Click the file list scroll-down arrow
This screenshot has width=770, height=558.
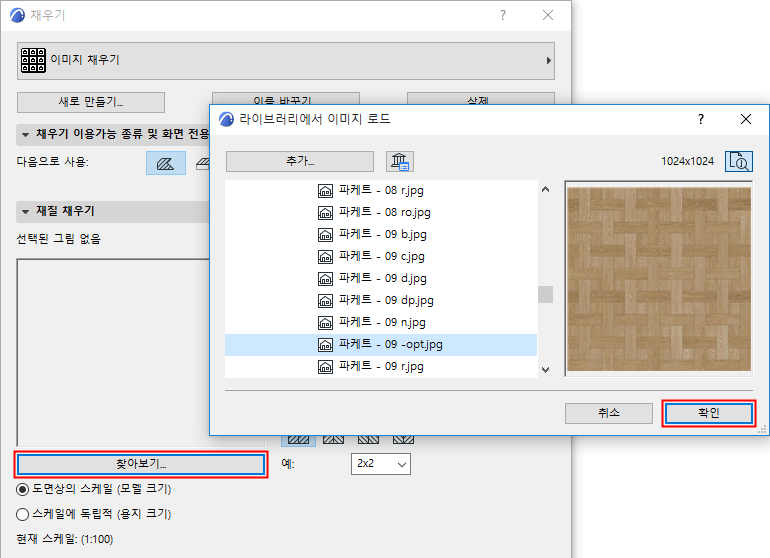(x=546, y=369)
